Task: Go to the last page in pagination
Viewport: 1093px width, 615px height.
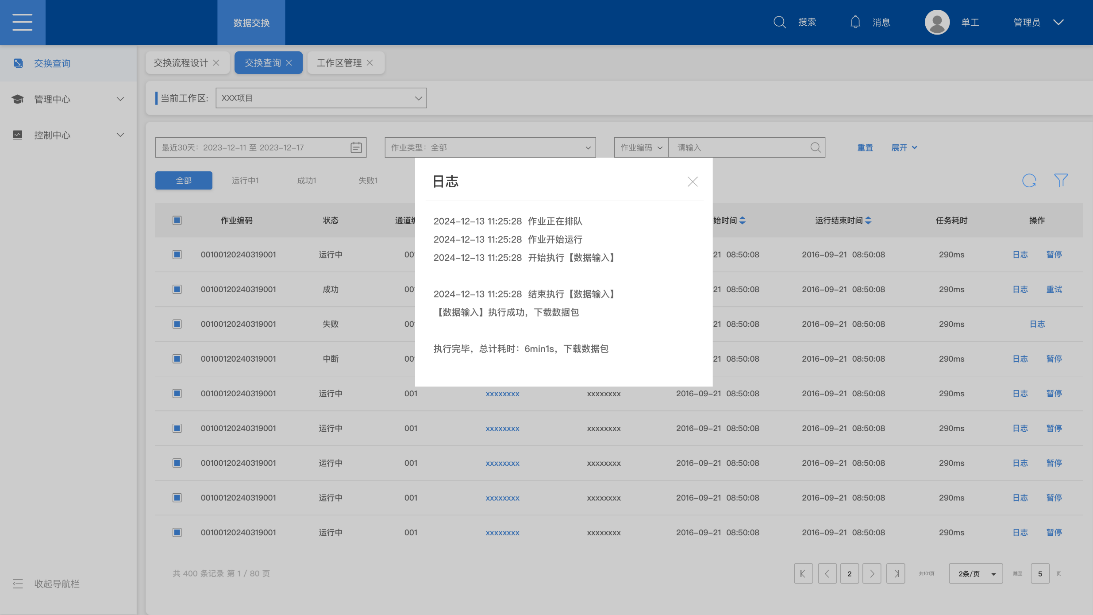Action: [x=896, y=573]
